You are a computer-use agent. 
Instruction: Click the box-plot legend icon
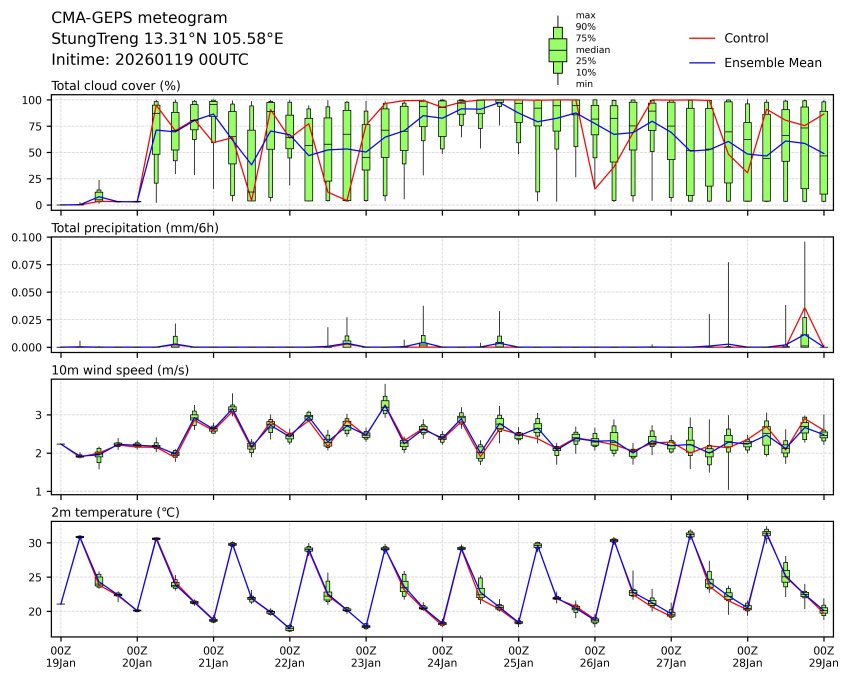point(557,49)
